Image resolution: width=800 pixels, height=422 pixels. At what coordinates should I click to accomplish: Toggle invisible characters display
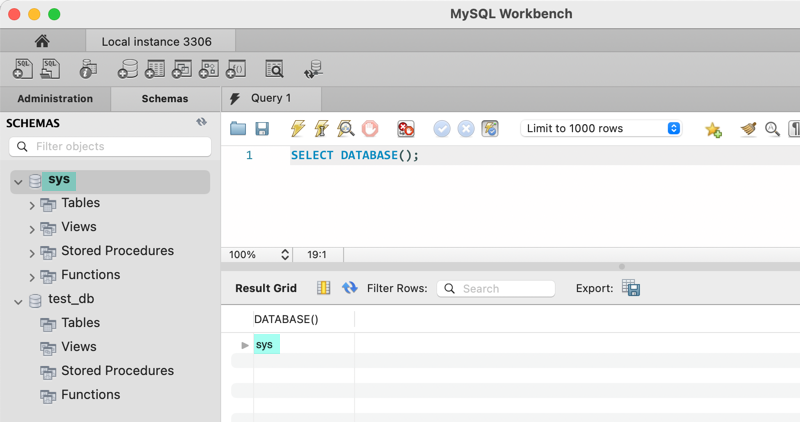click(x=794, y=129)
